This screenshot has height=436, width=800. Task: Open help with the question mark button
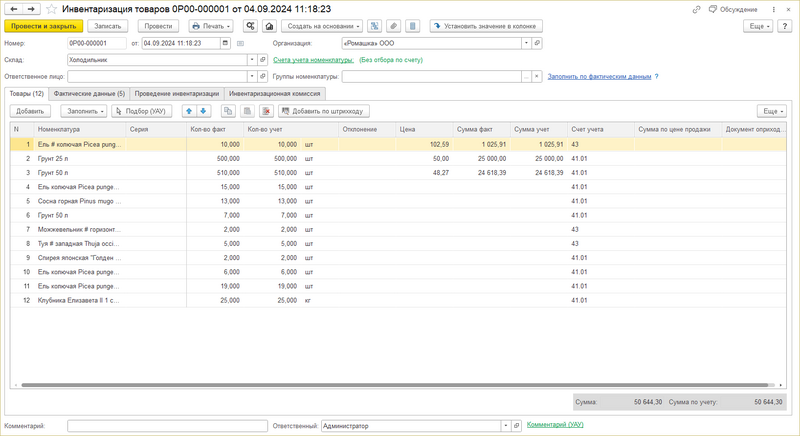coord(787,26)
